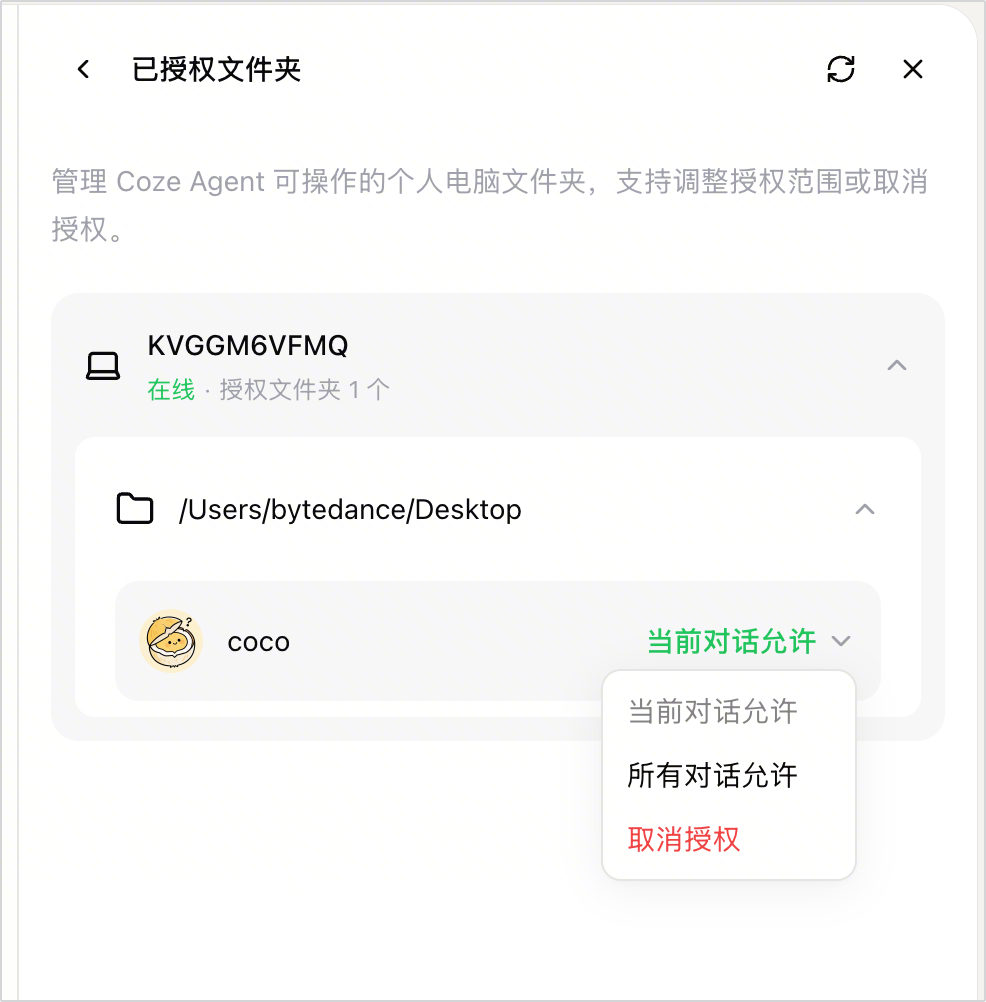This screenshot has height=1002, width=986.
Task: Go back using the left arrow
Action: (84, 69)
